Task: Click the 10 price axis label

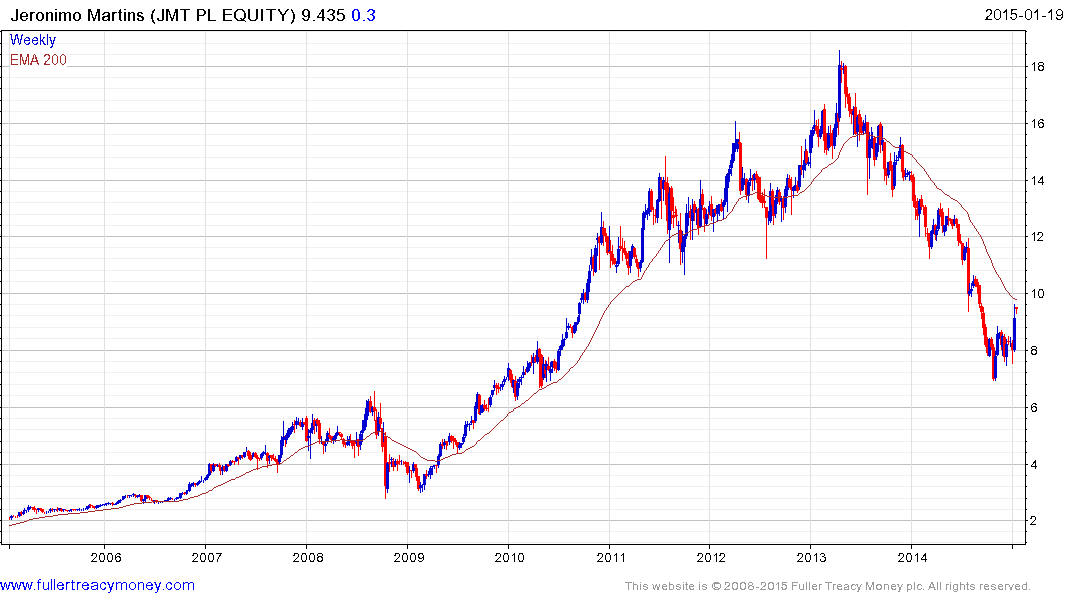Action: pyautogui.click(x=1037, y=293)
